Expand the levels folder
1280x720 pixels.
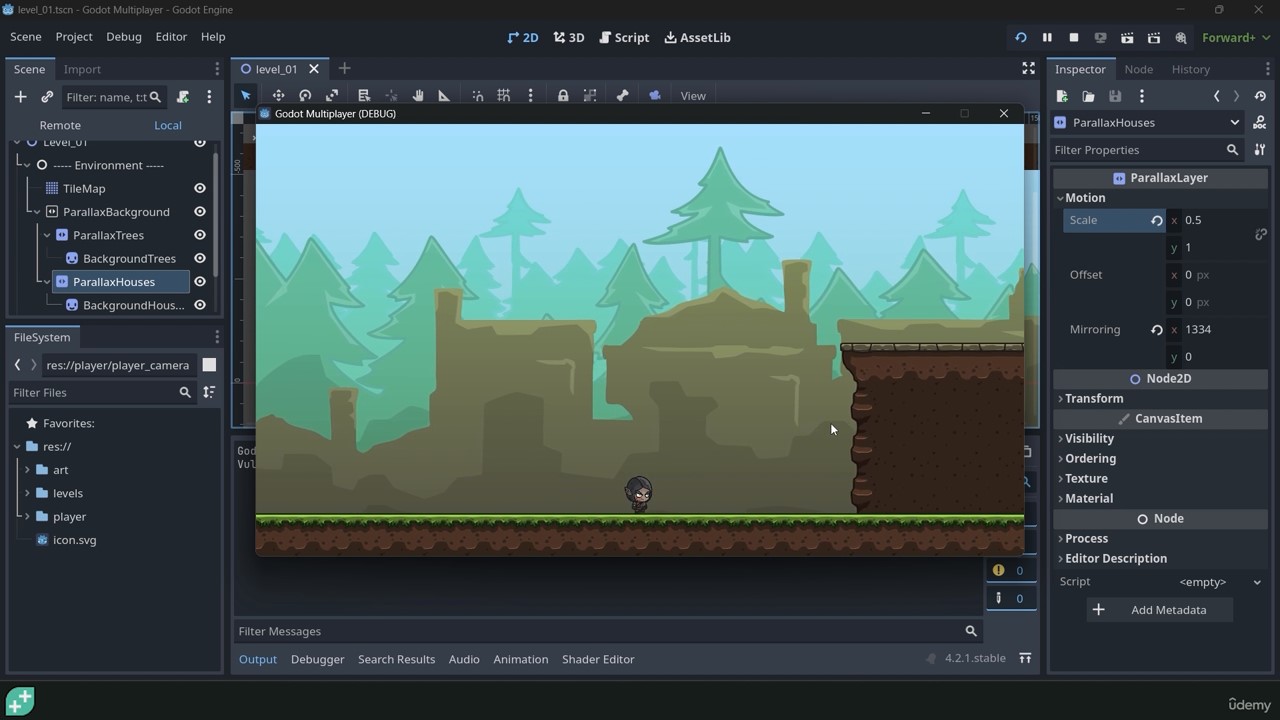tap(27, 493)
